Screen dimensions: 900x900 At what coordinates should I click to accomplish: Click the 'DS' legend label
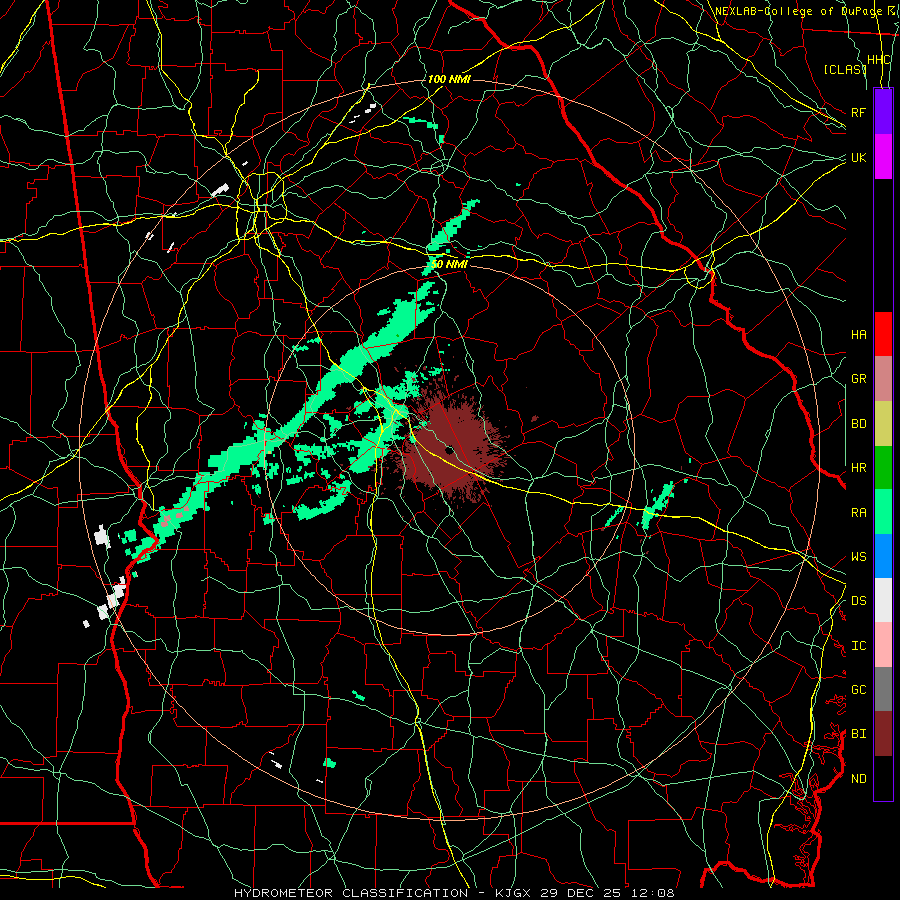click(858, 601)
